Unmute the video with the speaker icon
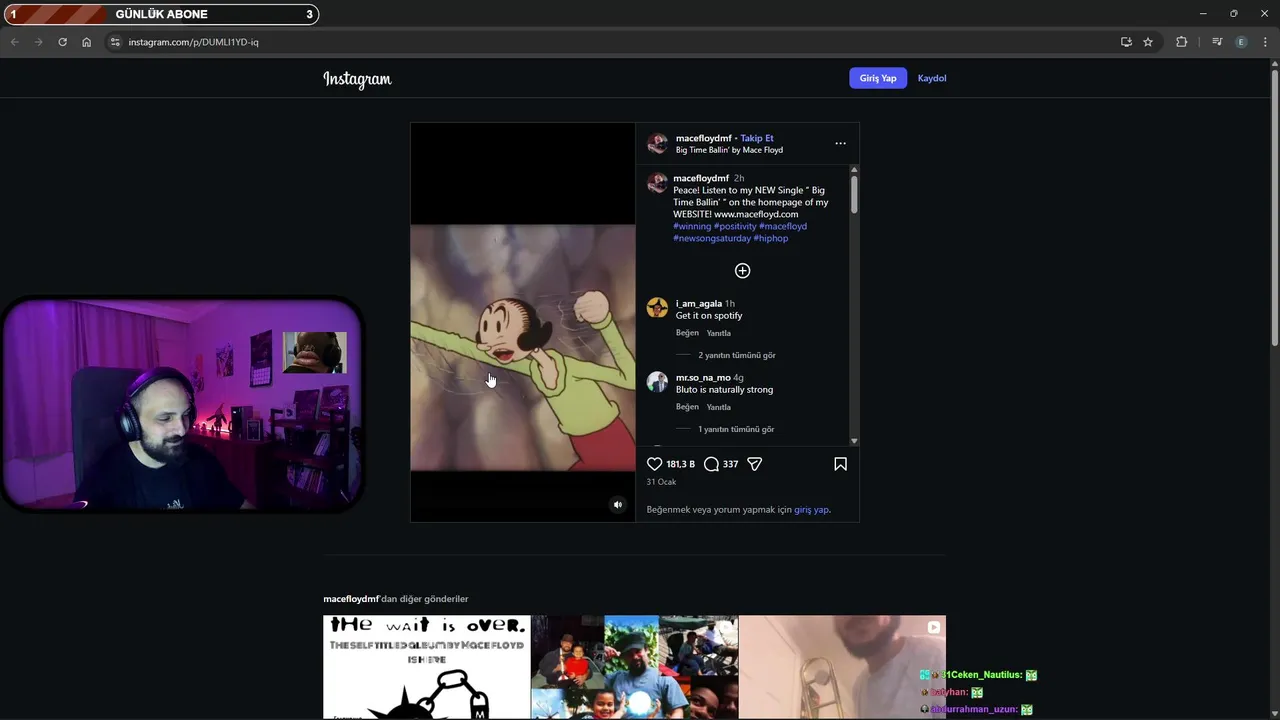 click(x=617, y=505)
